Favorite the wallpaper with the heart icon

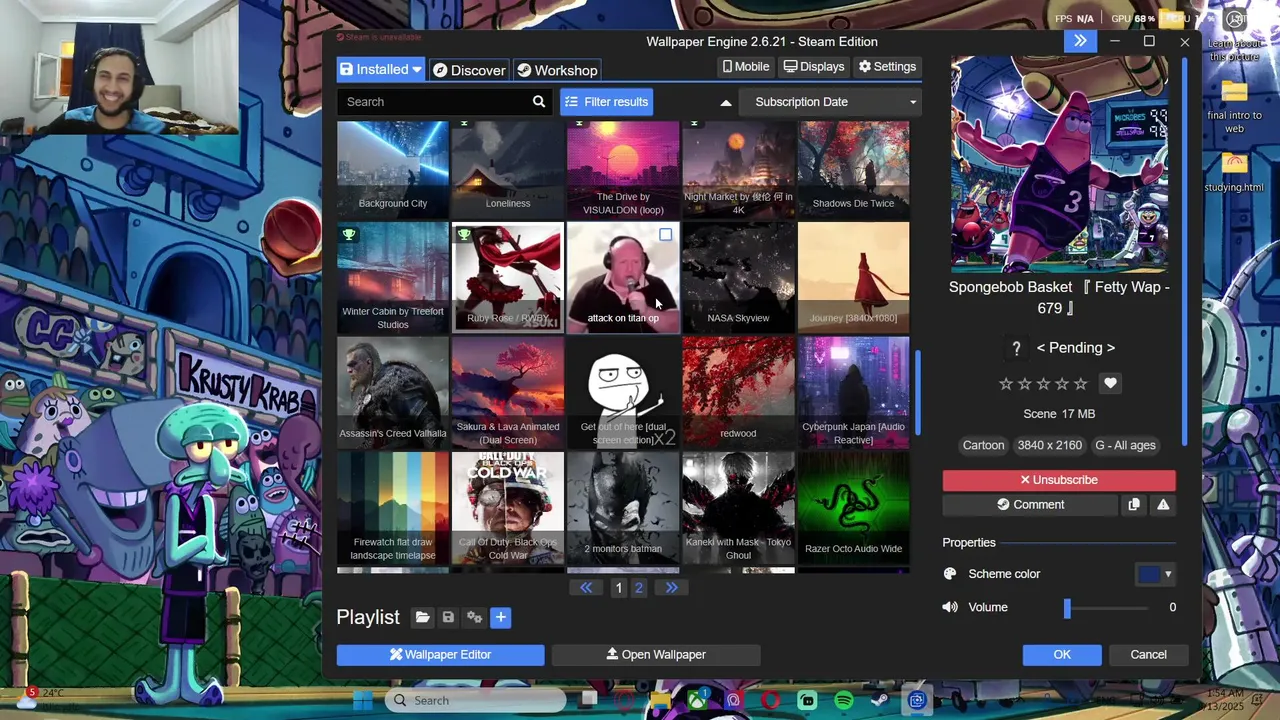tap(1110, 383)
